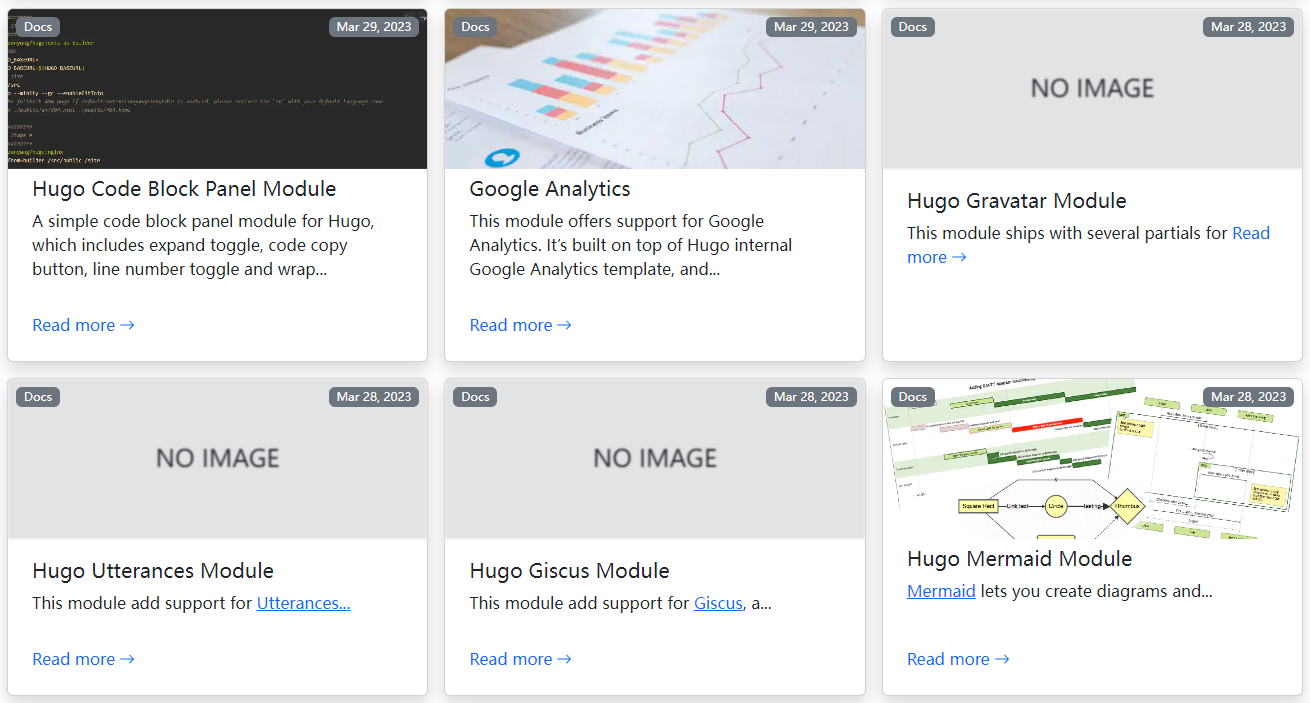The height and width of the screenshot is (703, 1310).
Task: Open the Mermaid link in Hugo Mermaid Module
Action: [940, 590]
